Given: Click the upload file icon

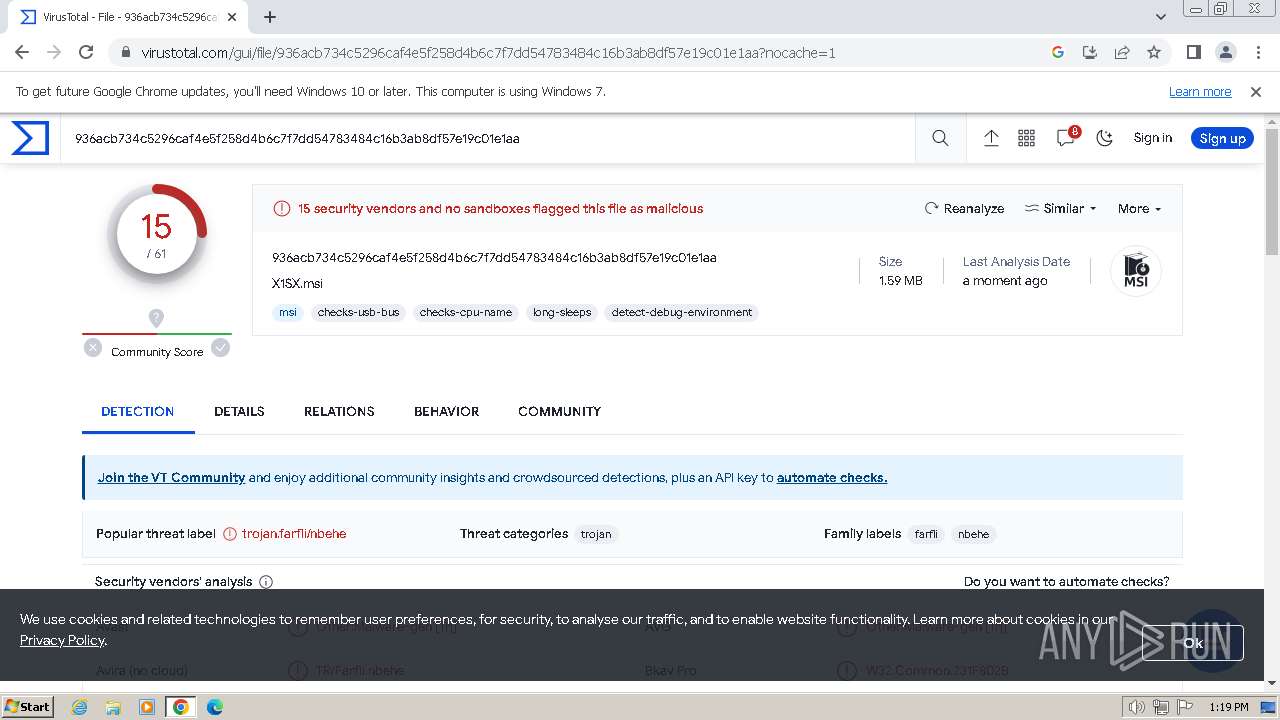Looking at the screenshot, I should (x=991, y=138).
